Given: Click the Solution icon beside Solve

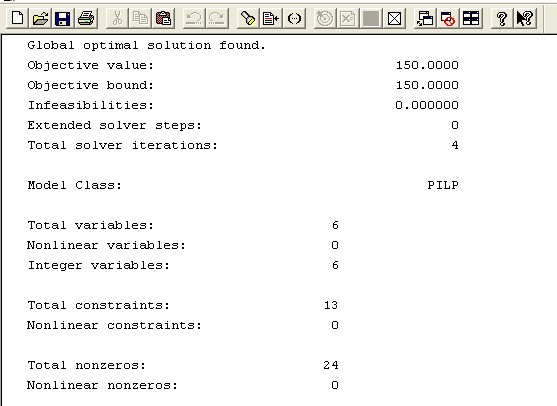Looking at the screenshot, I should click(x=347, y=18).
